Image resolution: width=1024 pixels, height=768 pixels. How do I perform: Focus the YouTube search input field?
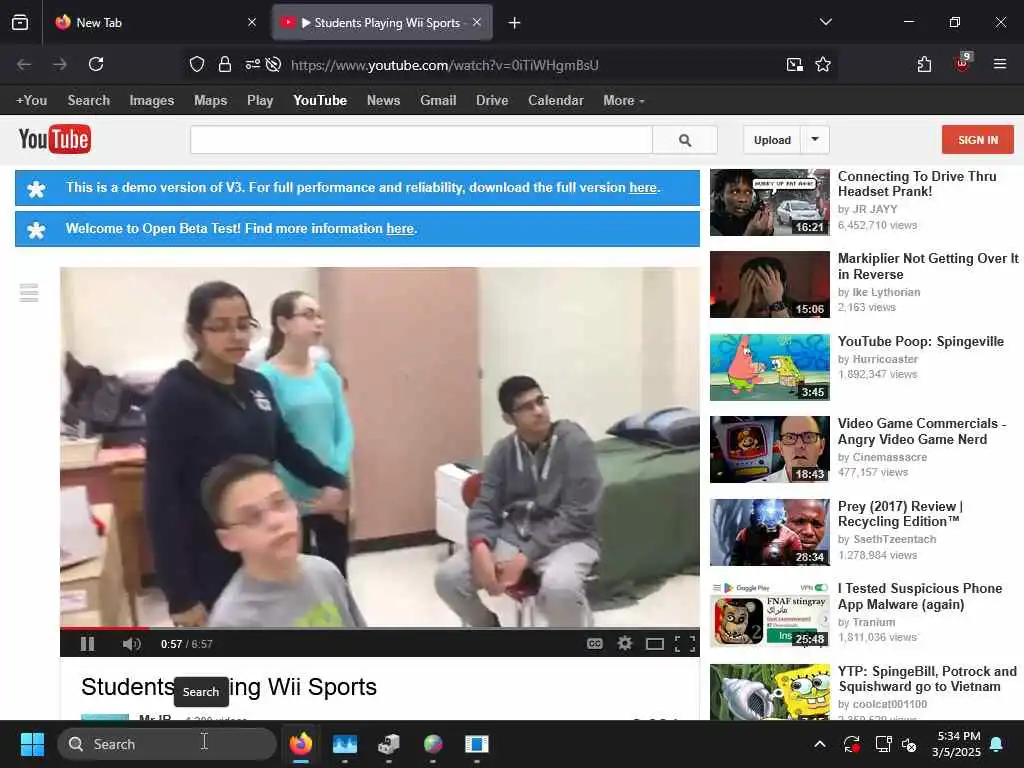421,140
